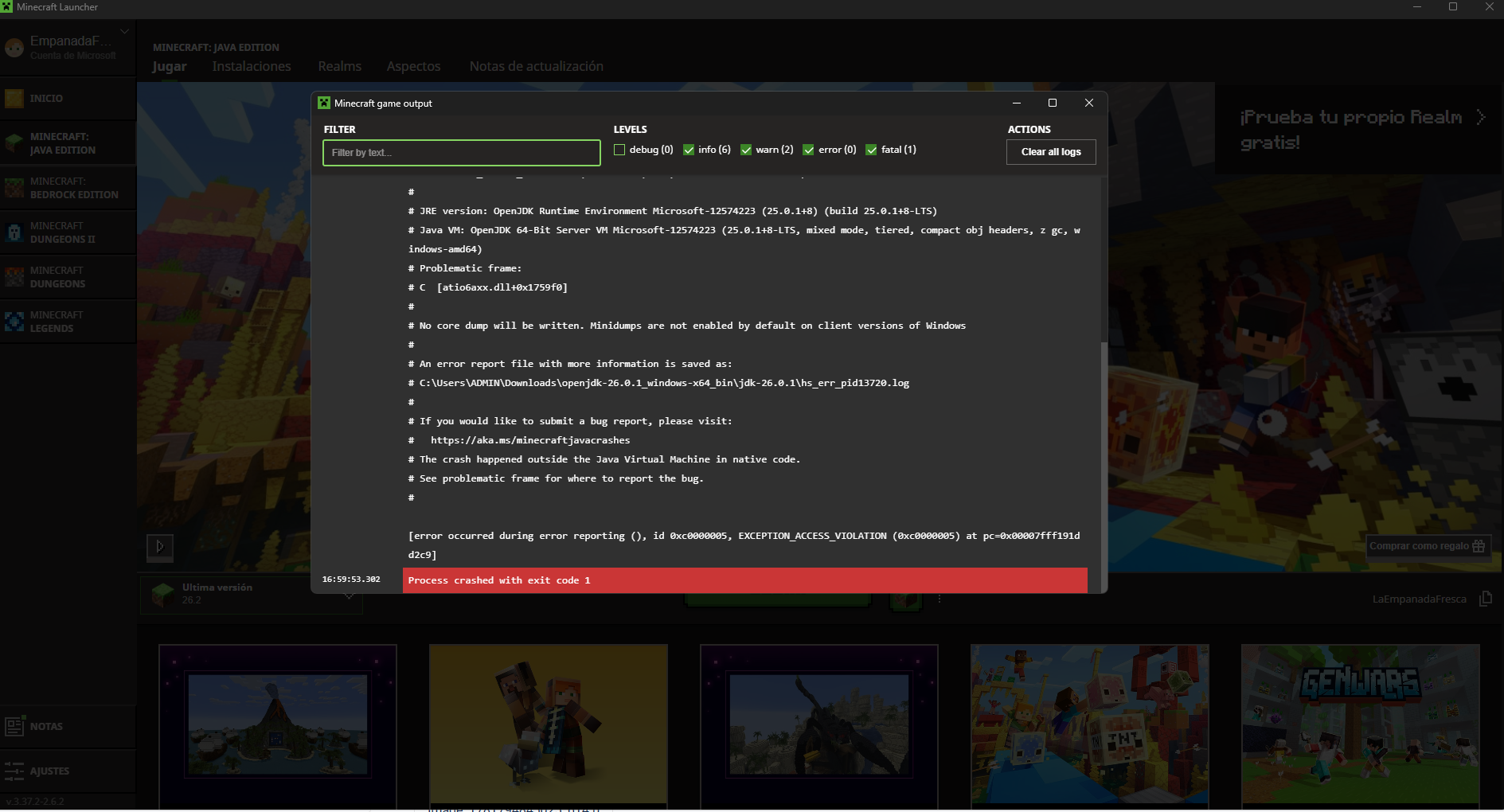This screenshot has height=812, width=1504.
Task: Click the skin icon beside LaEmpanadaFresca
Action: [x=1486, y=599]
